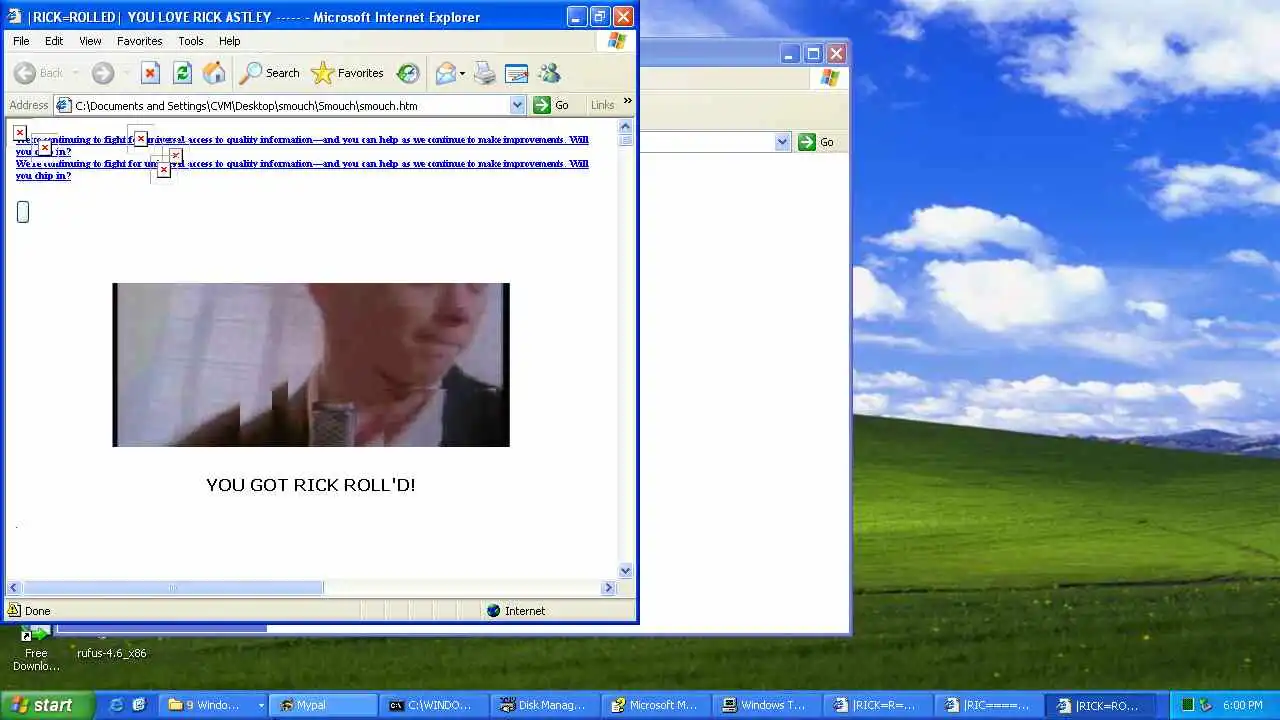The height and width of the screenshot is (720, 1280).
Task: Switch to the Mypal taskbar button
Action: 322,705
